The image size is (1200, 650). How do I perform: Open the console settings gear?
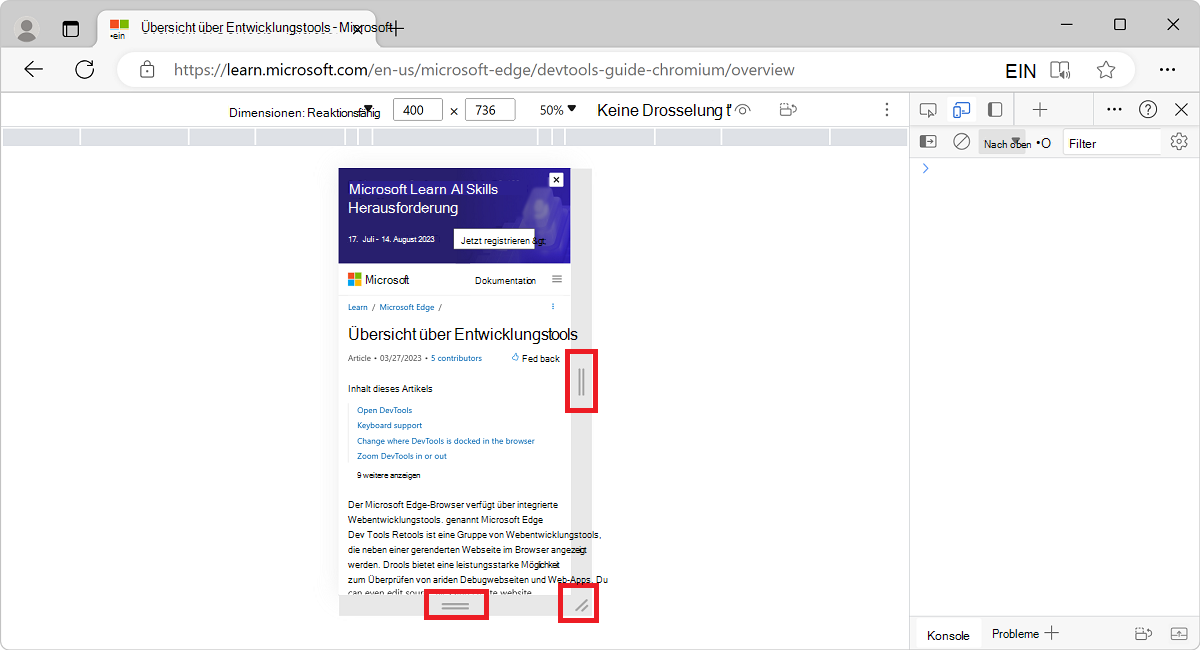pyautogui.click(x=1179, y=142)
